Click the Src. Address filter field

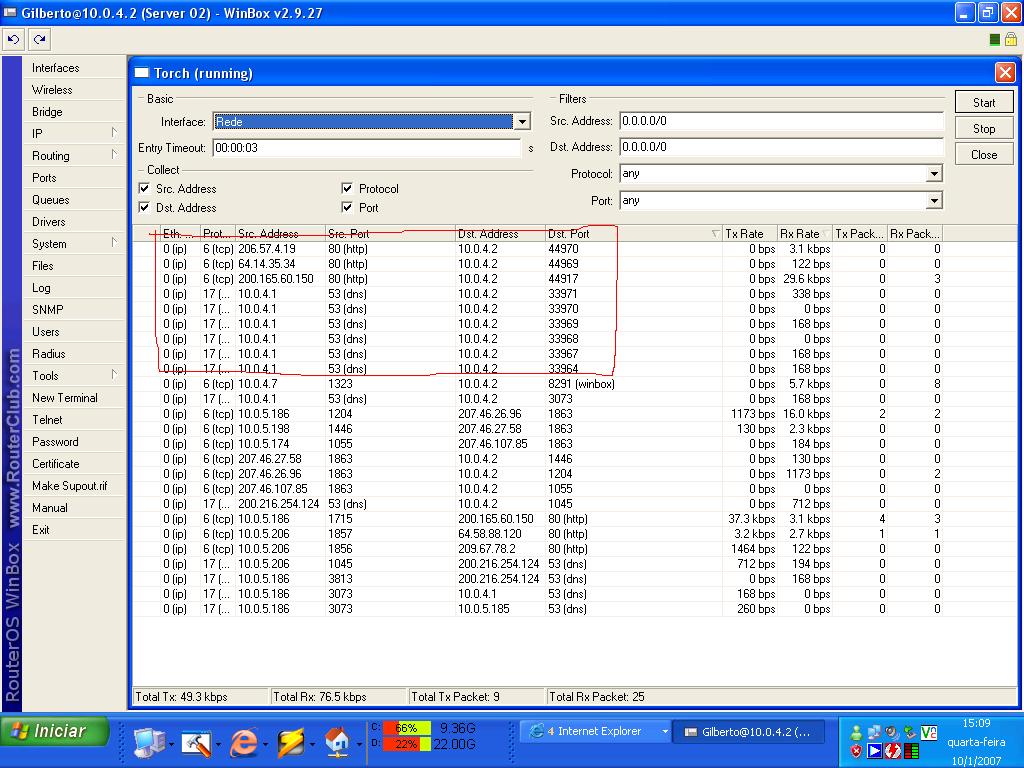click(781, 121)
